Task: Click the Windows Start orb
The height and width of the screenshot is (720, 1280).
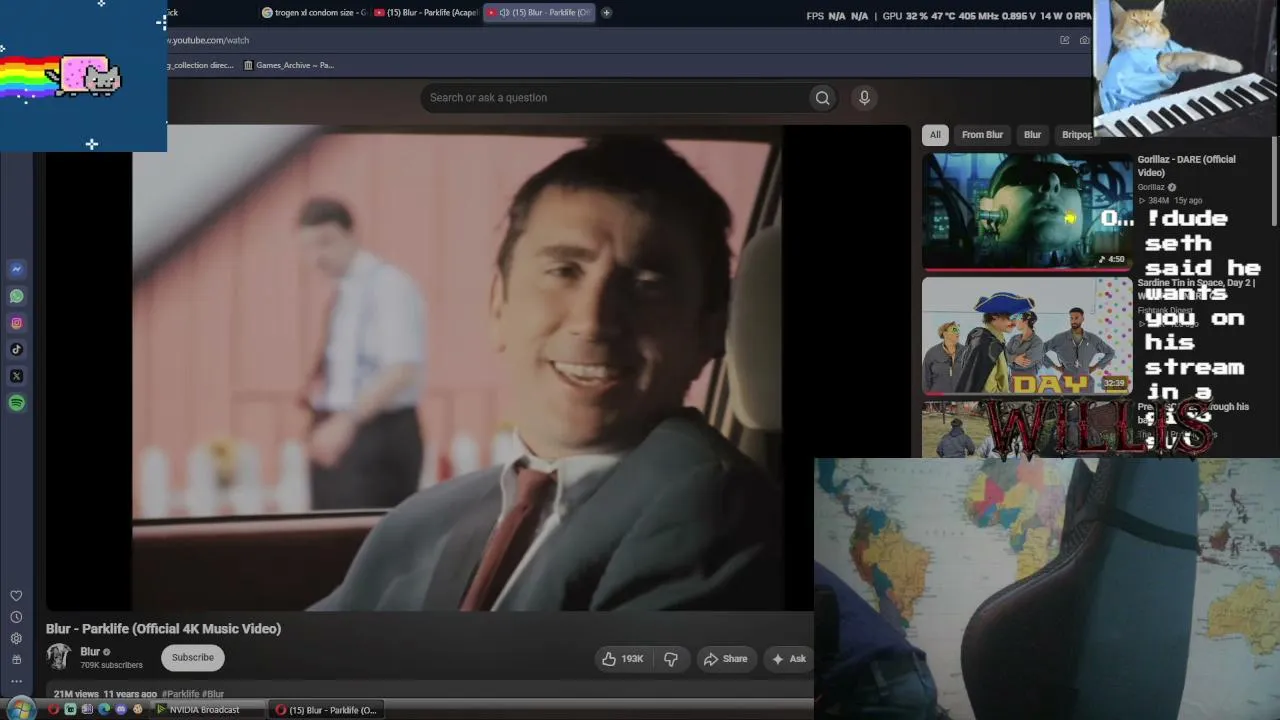Action: 20,710
